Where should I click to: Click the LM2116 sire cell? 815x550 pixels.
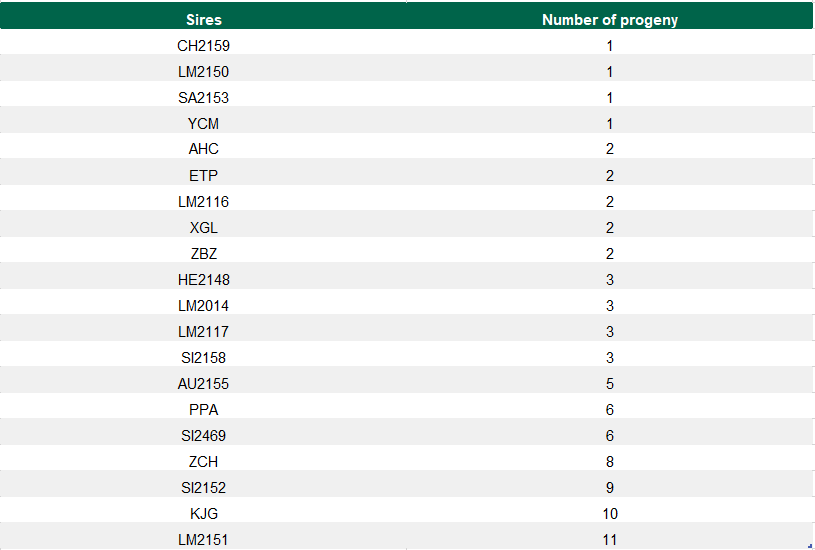click(204, 202)
